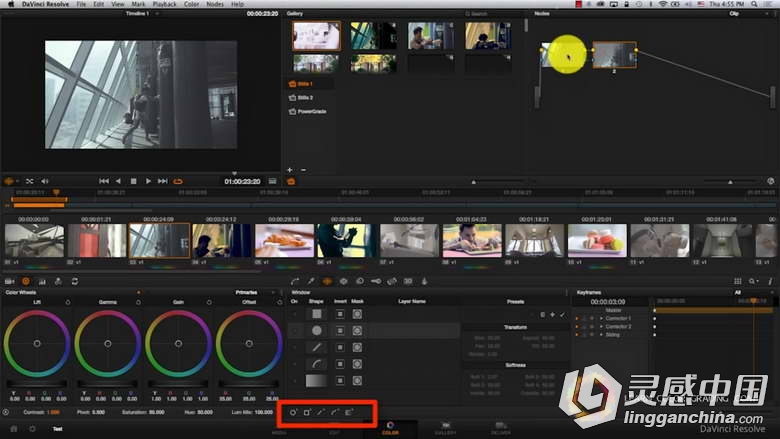Open the Camera Raw palette icon
Image resolution: width=780 pixels, height=439 pixels.
(9, 281)
